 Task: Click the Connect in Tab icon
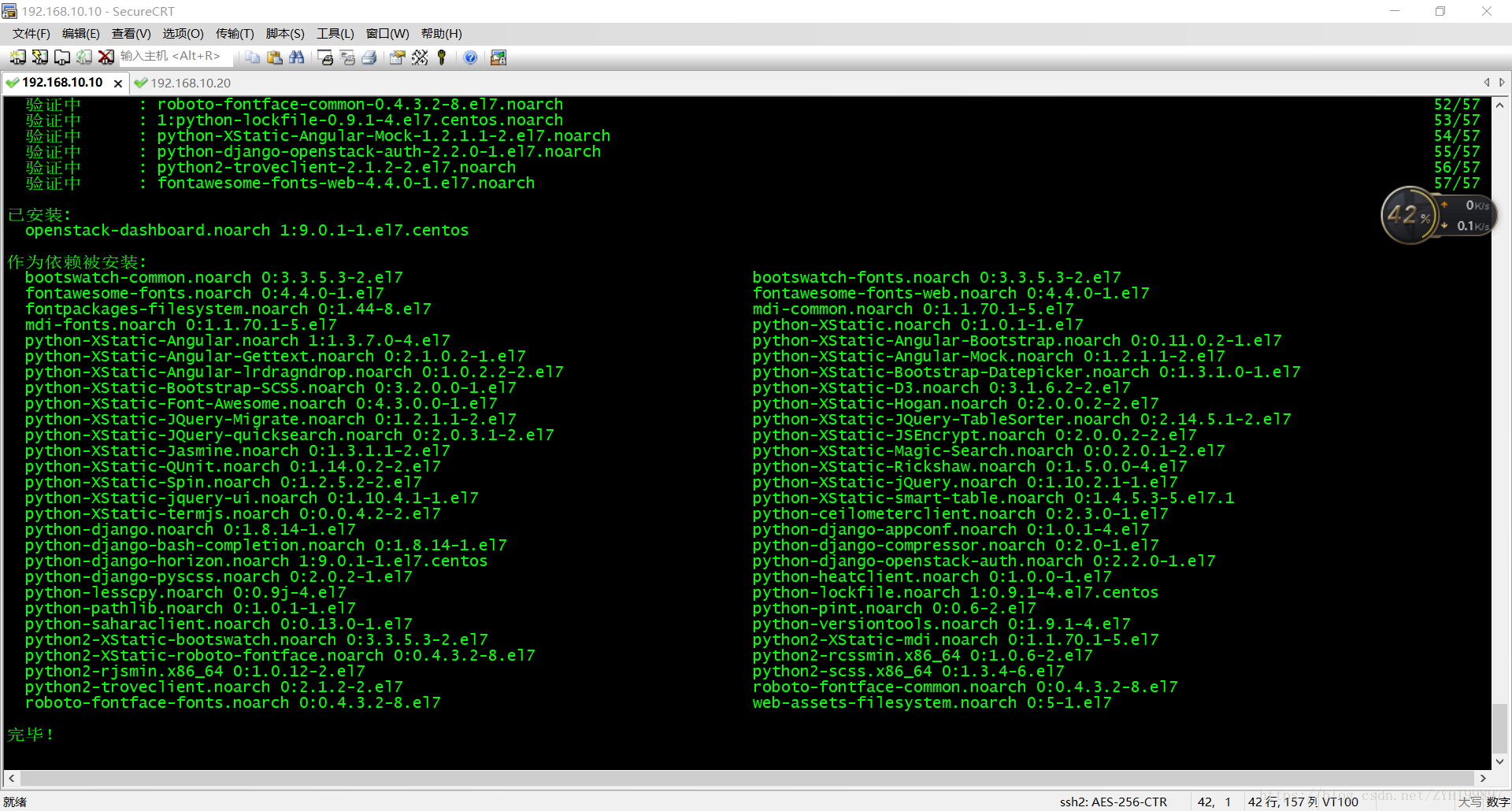(61, 57)
